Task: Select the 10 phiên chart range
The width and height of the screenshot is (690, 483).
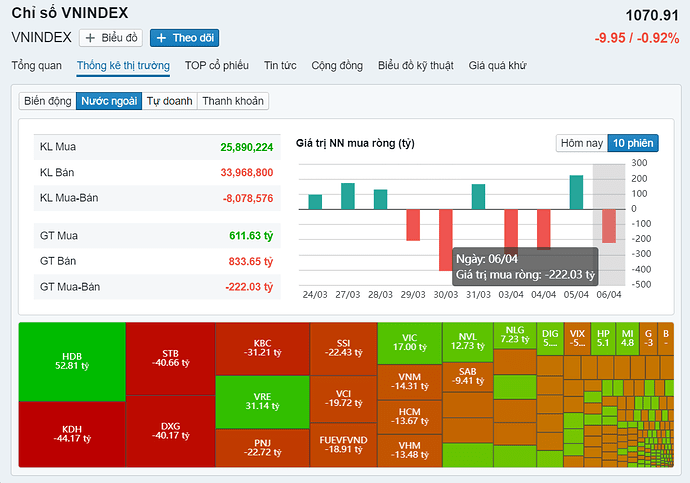Action: click(x=633, y=143)
